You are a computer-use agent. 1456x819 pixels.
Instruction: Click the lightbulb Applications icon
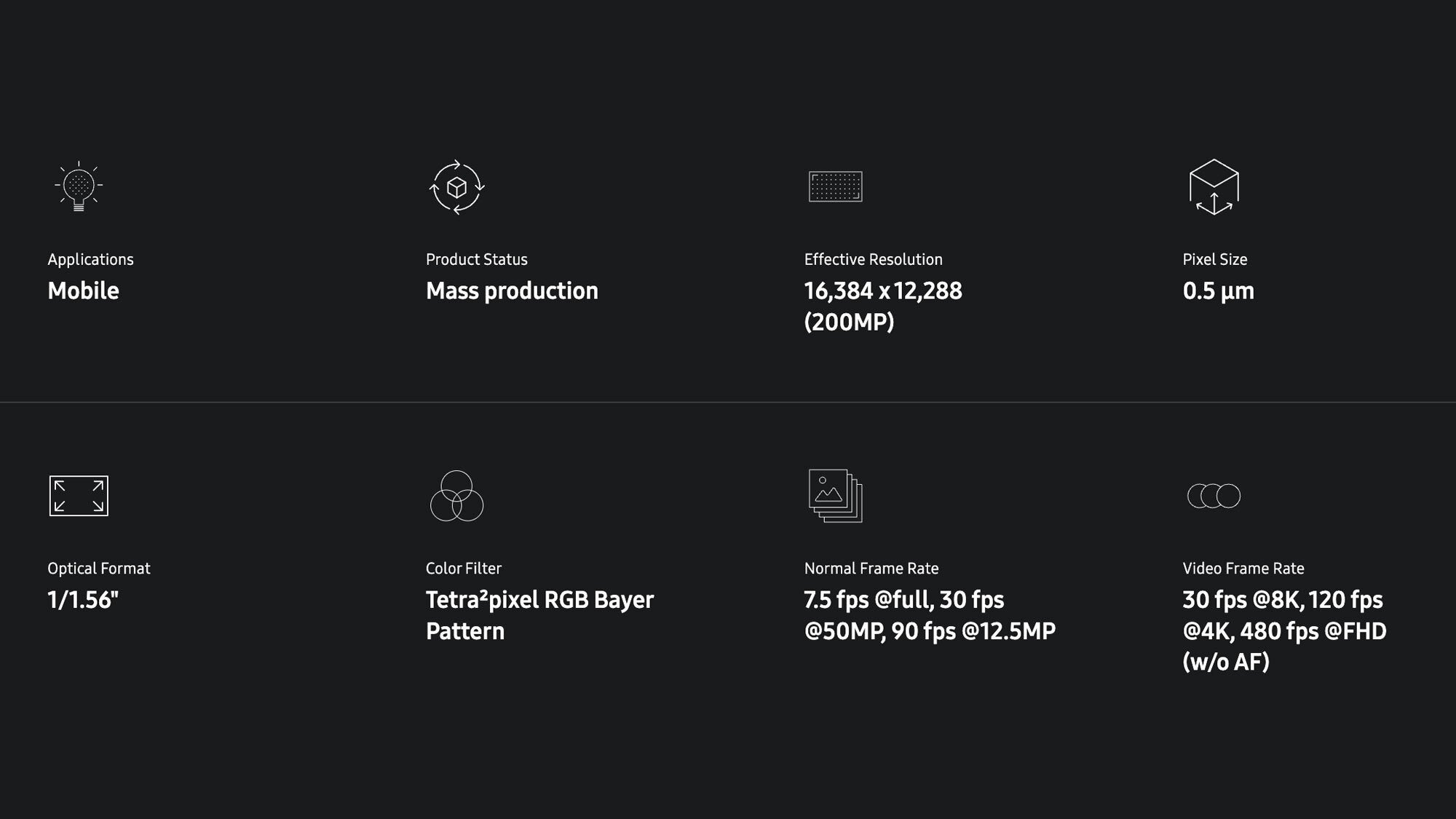79,186
